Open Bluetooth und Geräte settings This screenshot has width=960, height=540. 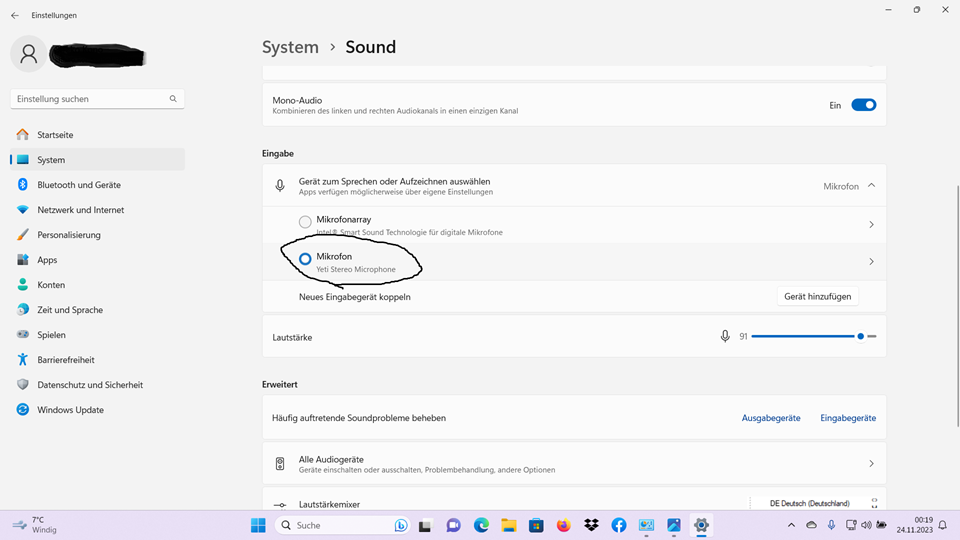79,185
